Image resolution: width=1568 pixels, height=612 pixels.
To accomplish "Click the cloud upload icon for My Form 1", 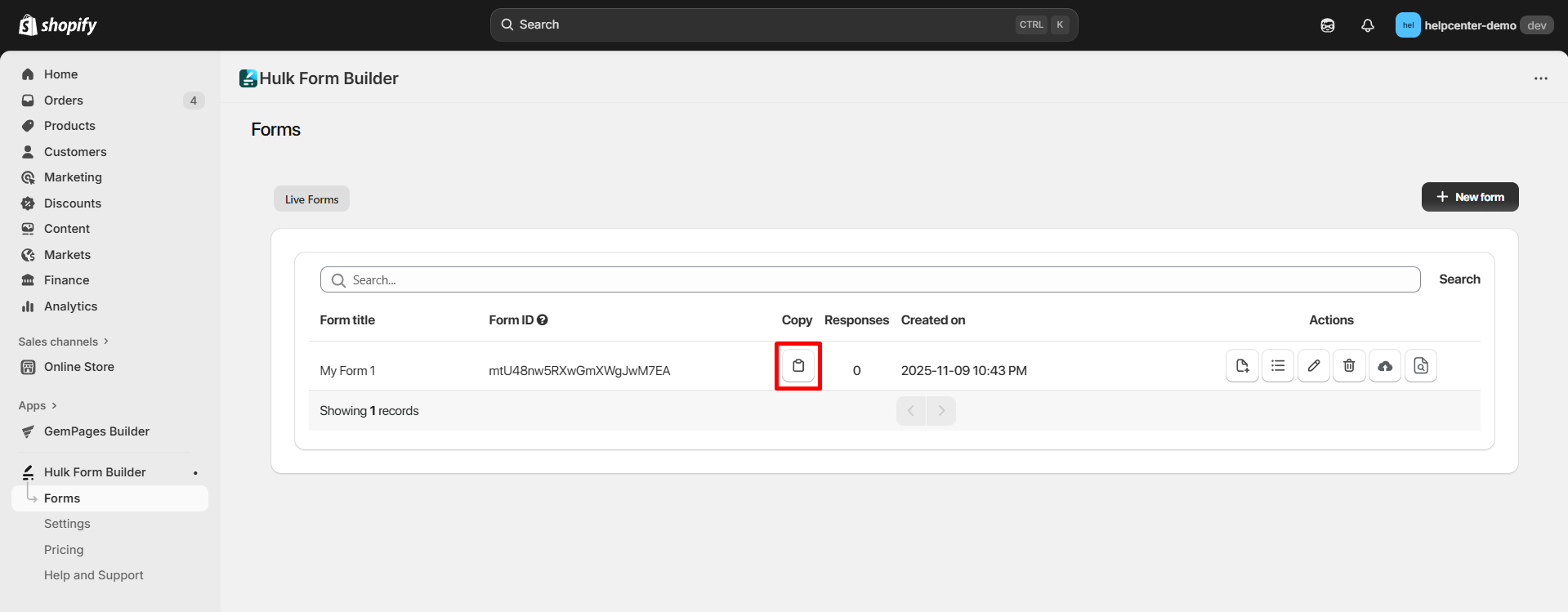I will click(1385, 366).
